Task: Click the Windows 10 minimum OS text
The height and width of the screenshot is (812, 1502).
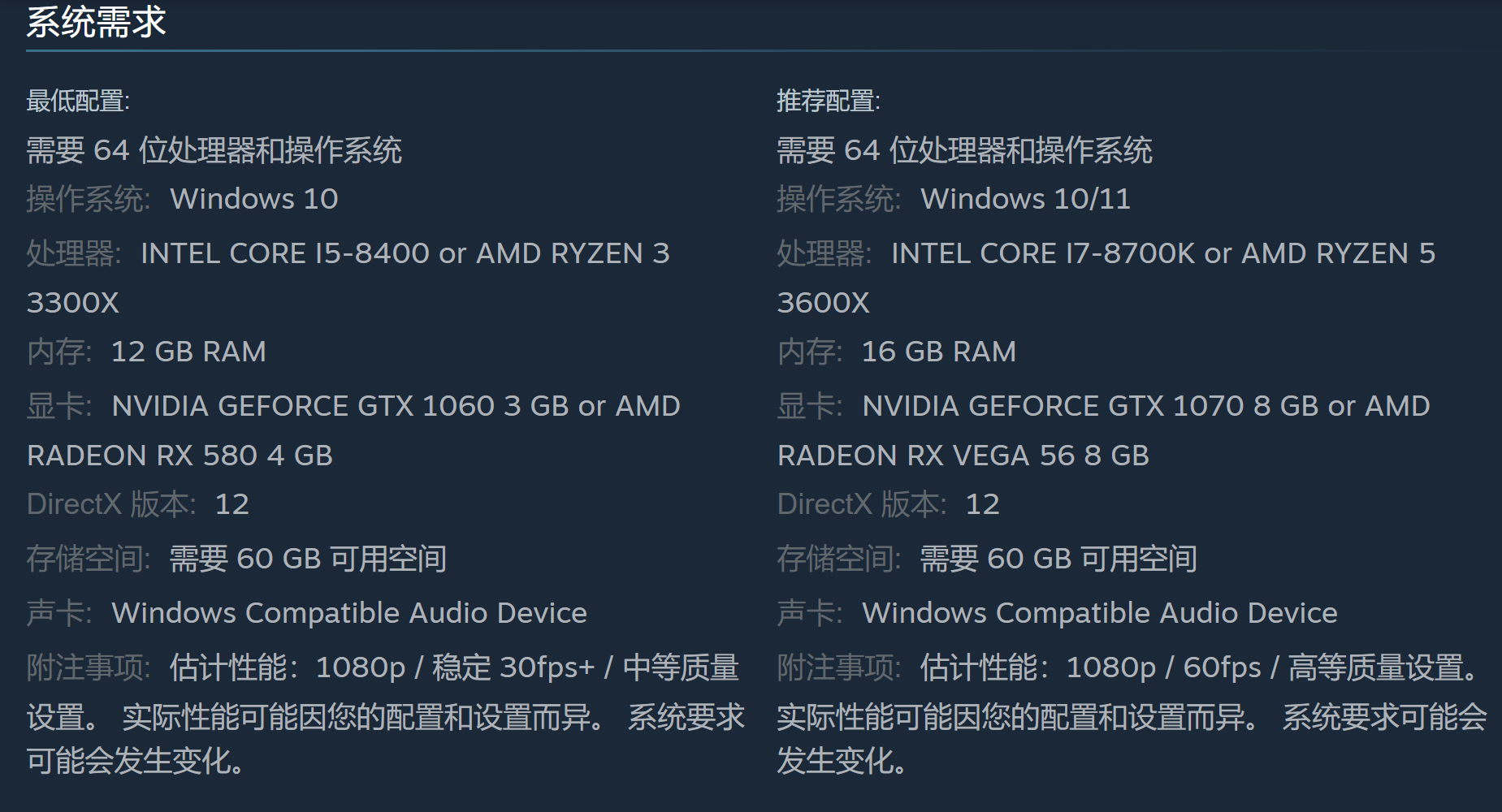Action: pyautogui.click(x=253, y=199)
